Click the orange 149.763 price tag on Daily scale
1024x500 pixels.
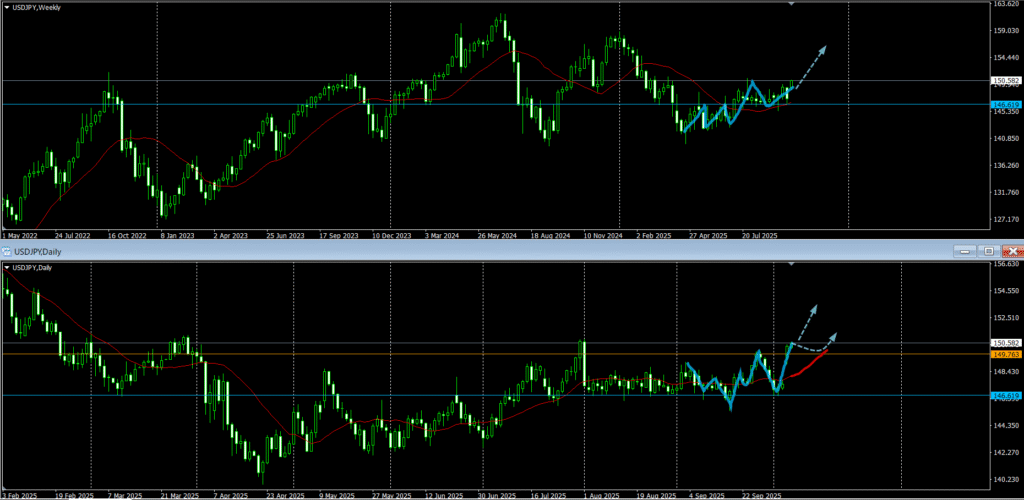1004,354
